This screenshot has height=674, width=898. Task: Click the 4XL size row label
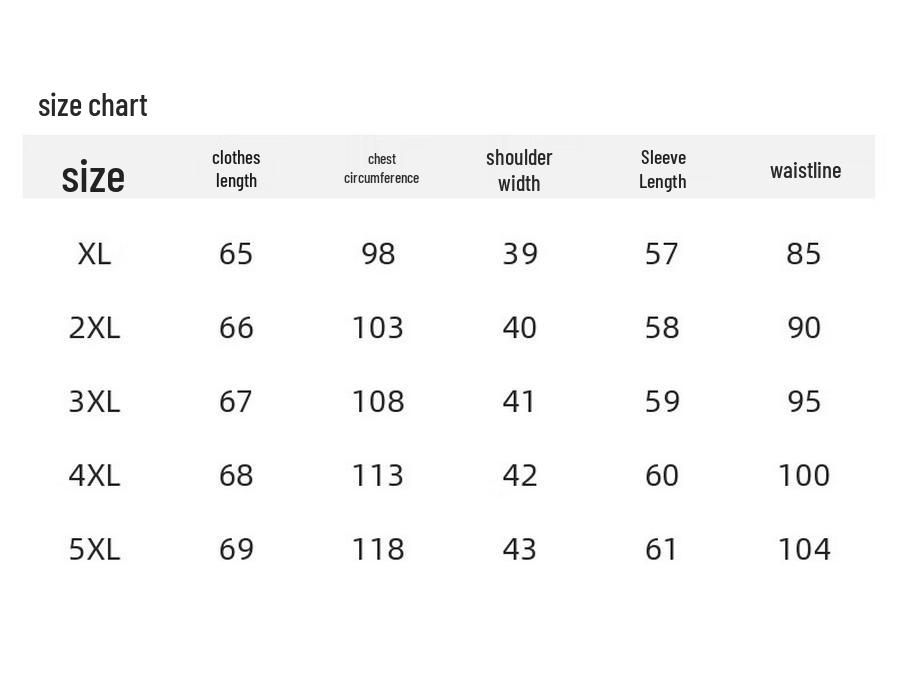tap(94, 476)
